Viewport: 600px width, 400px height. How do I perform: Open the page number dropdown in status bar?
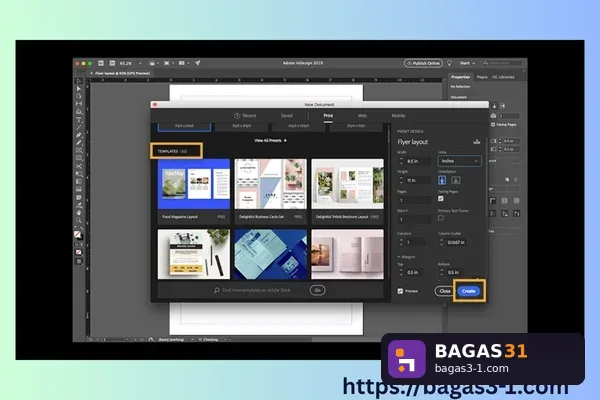click(x=127, y=340)
